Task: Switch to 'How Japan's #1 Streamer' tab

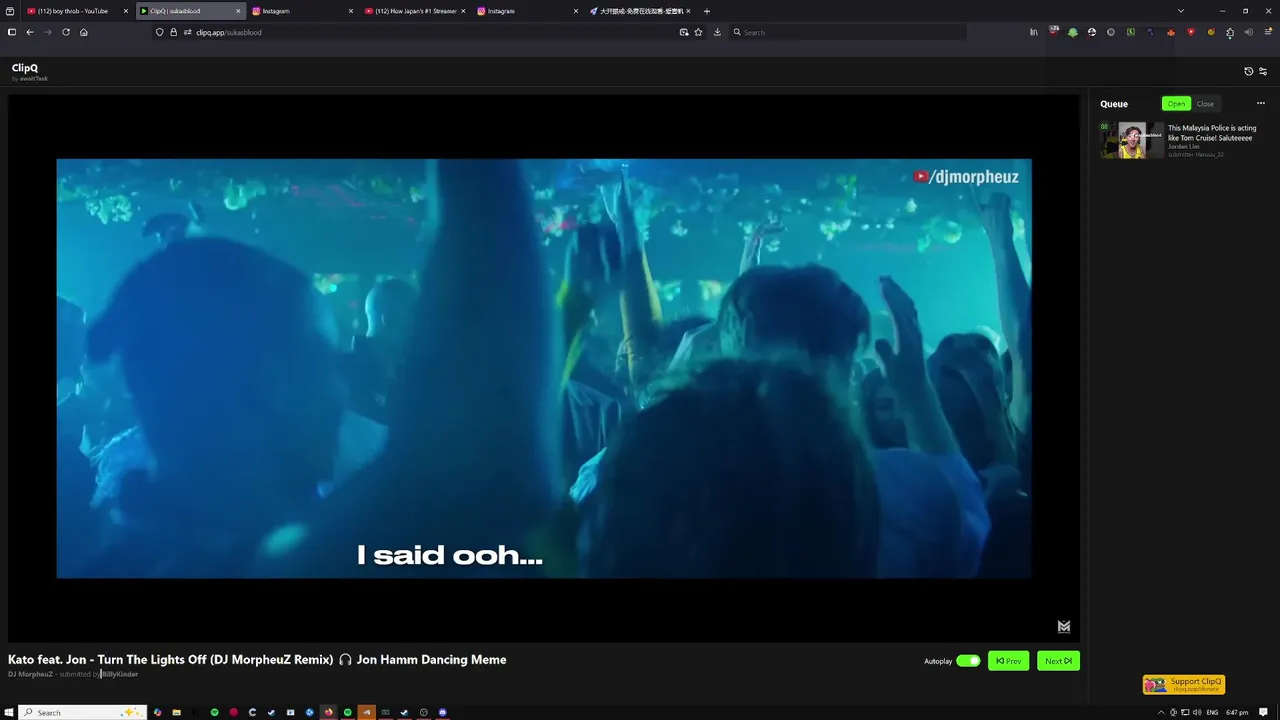Action: (415, 11)
